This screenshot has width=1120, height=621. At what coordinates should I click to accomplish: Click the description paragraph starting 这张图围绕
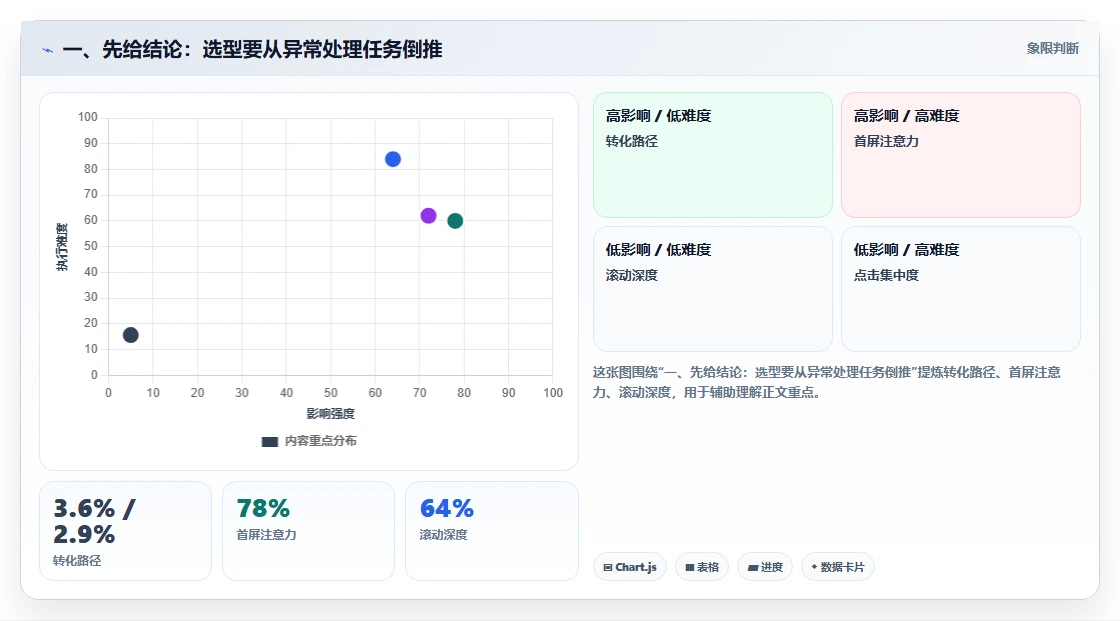(826, 382)
